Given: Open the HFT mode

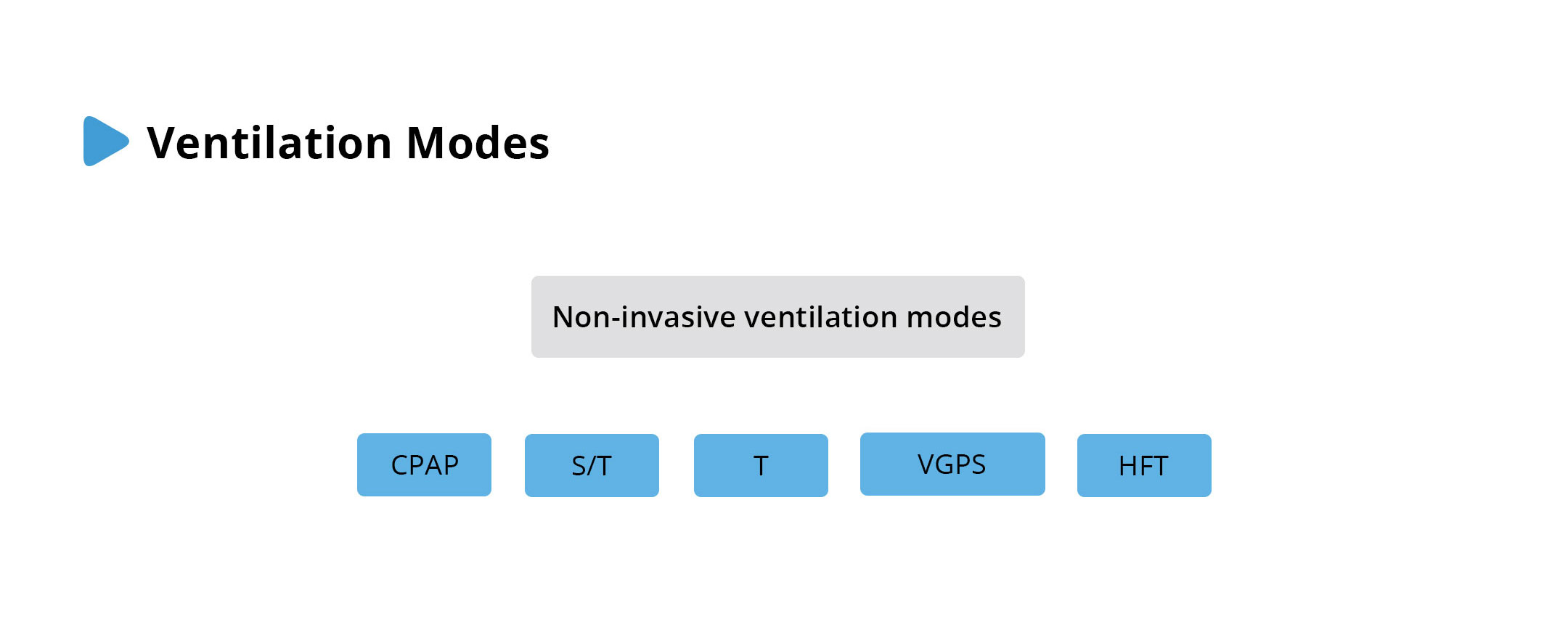Looking at the screenshot, I should 1144,465.
